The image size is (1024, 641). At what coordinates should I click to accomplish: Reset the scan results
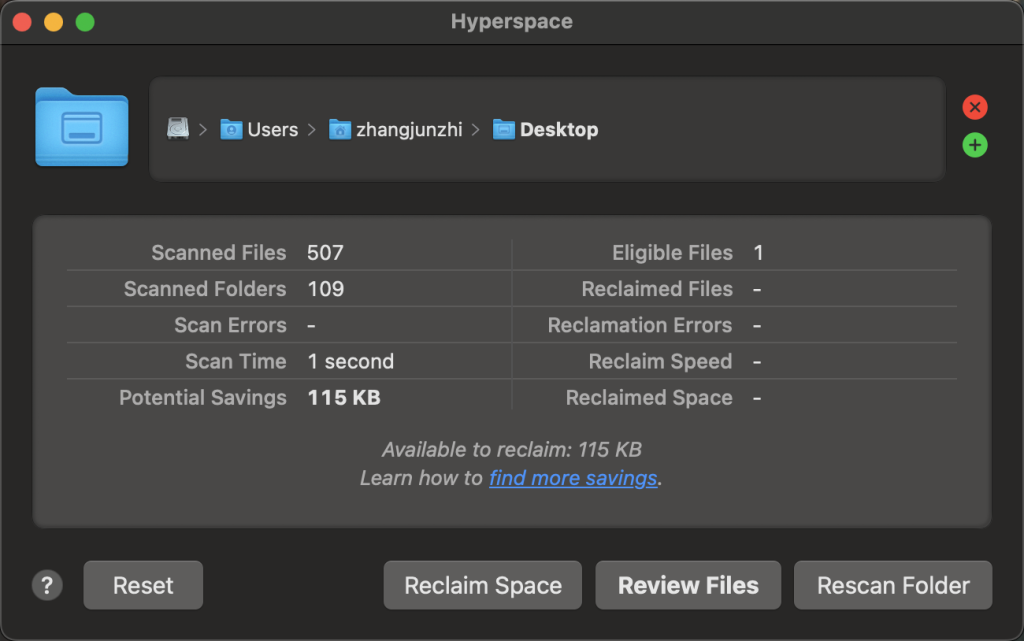(142, 585)
